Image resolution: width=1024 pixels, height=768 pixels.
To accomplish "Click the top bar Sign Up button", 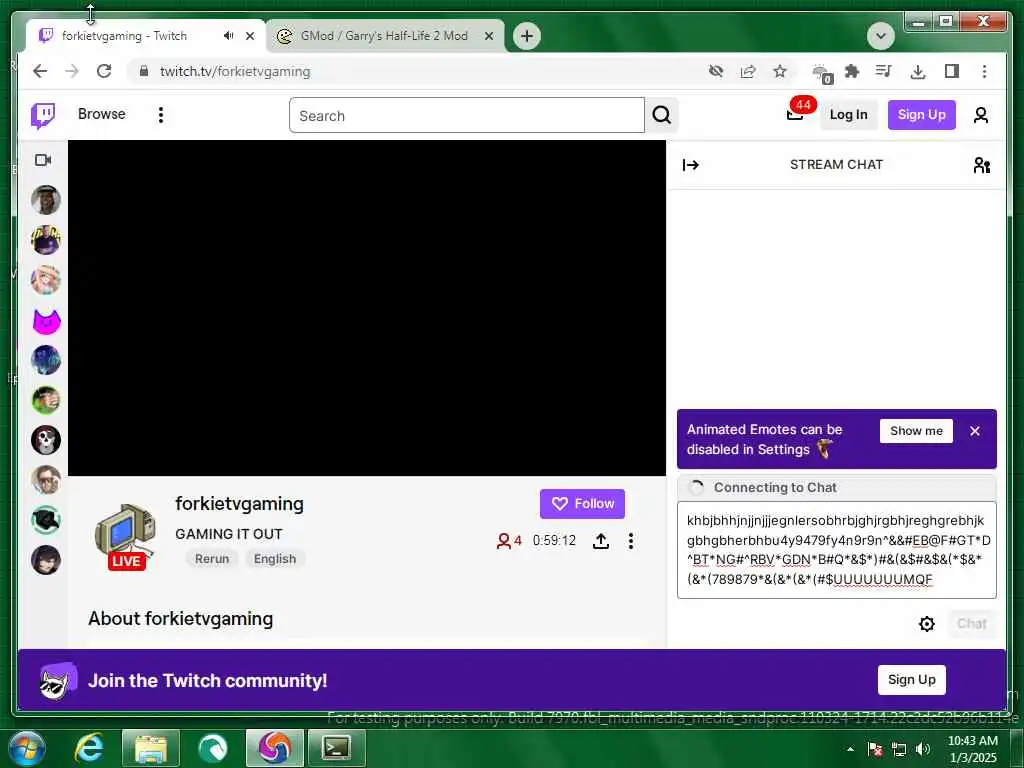I will 921,115.
